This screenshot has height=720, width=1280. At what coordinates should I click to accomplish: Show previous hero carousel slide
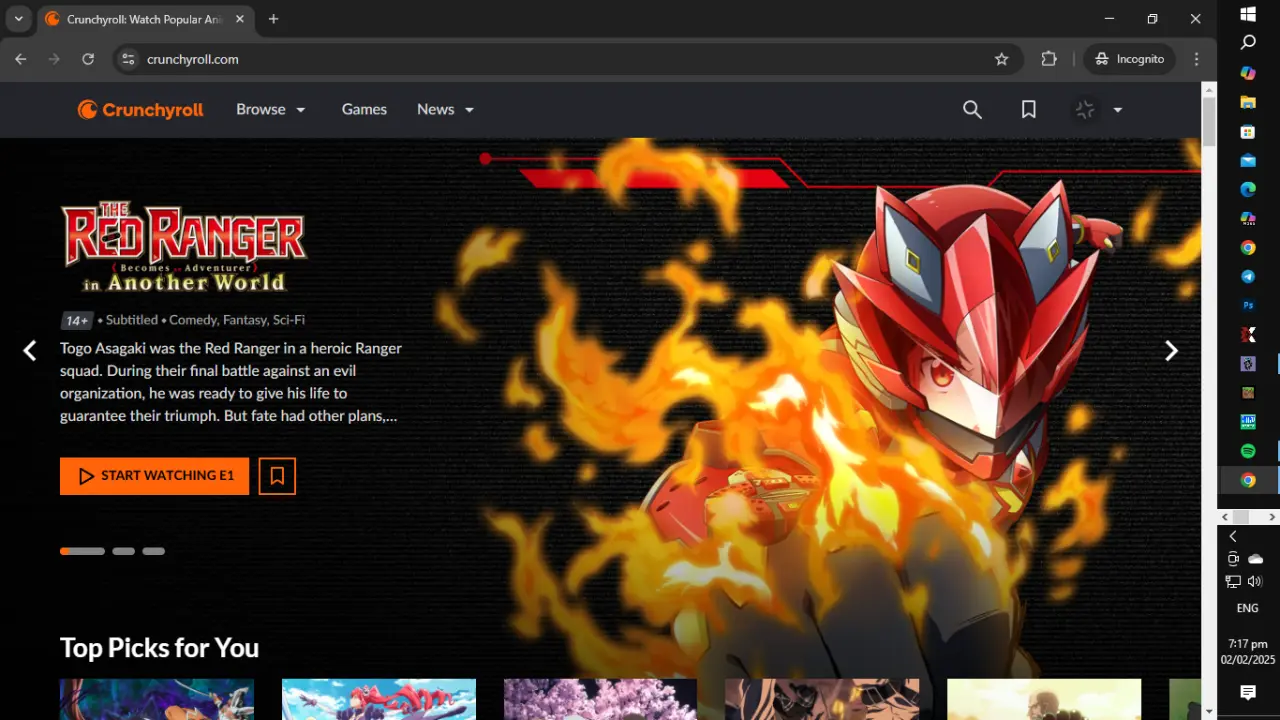pos(30,350)
